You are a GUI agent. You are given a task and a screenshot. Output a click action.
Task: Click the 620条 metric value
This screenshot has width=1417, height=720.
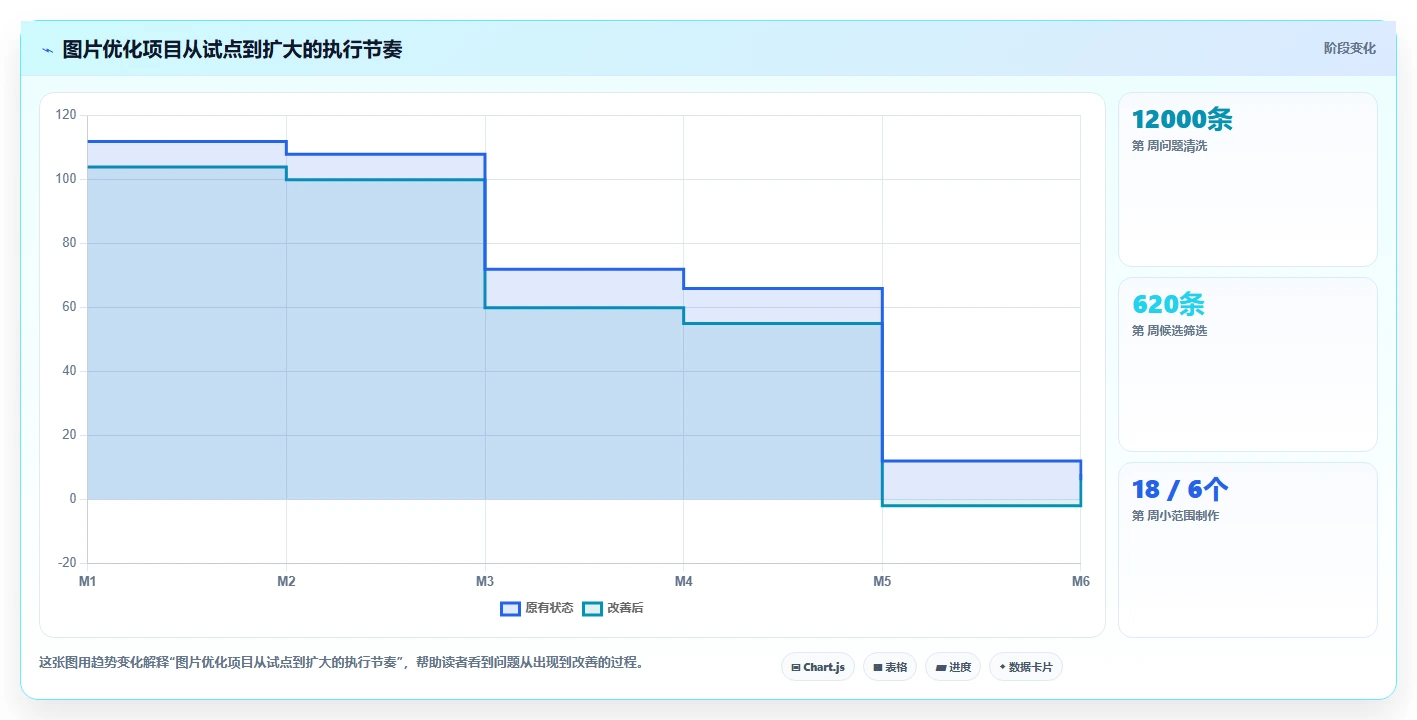pyautogui.click(x=1168, y=305)
